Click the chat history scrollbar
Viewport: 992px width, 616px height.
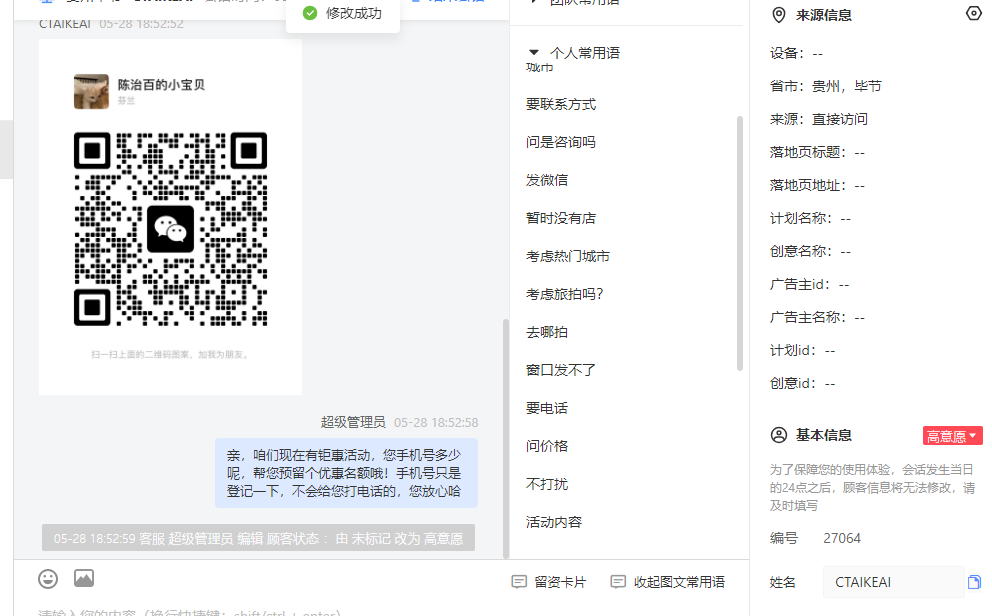click(505, 438)
